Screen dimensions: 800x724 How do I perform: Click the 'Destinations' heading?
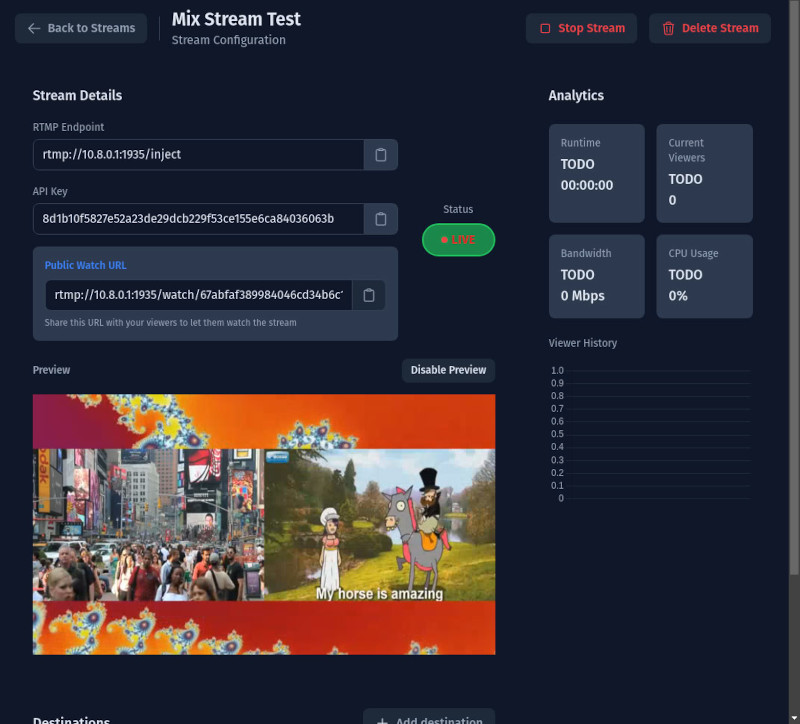tap(71, 720)
